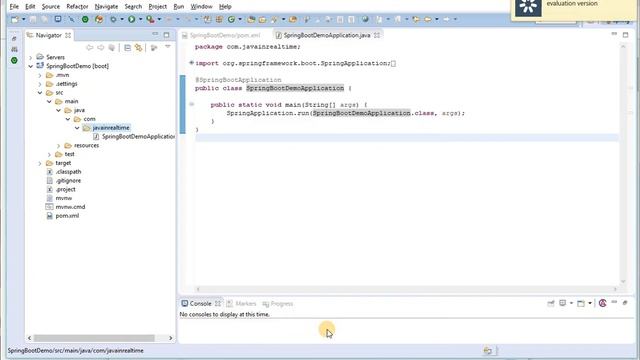The width and height of the screenshot is (640, 360).
Task: Click Collapse All icon in Navigator toolbar
Action: pos(127,48)
